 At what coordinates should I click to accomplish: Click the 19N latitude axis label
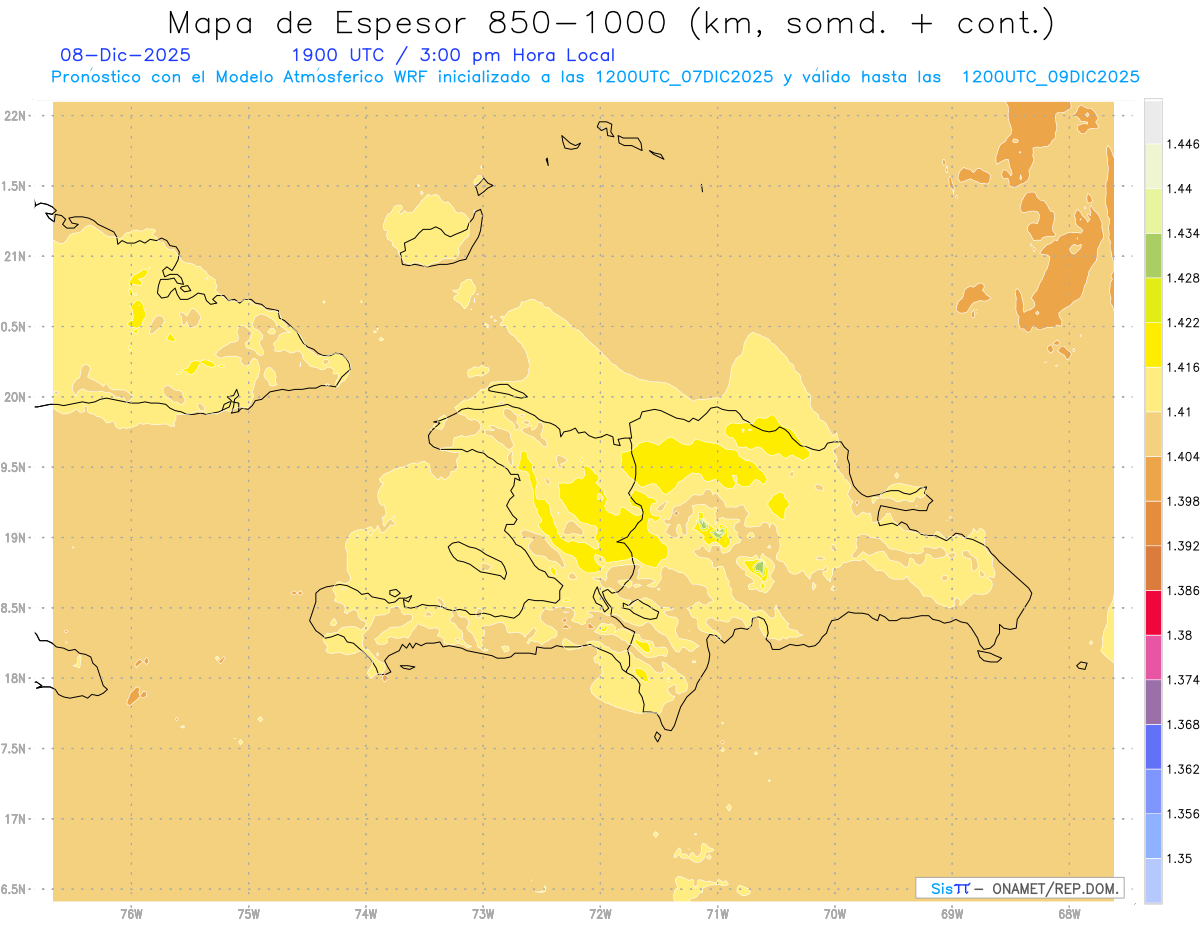(x=15, y=538)
